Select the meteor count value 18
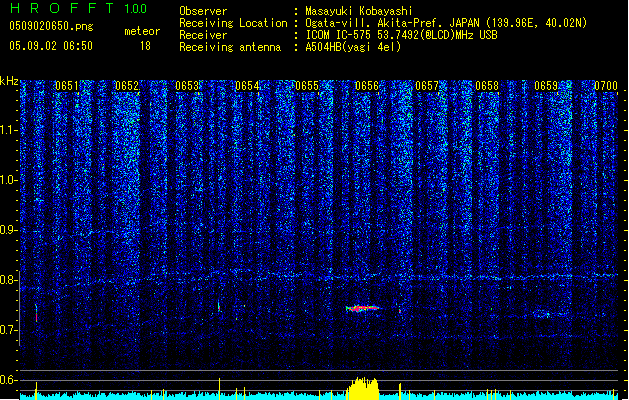The width and height of the screenshot is (629, 400). [145, 46]
